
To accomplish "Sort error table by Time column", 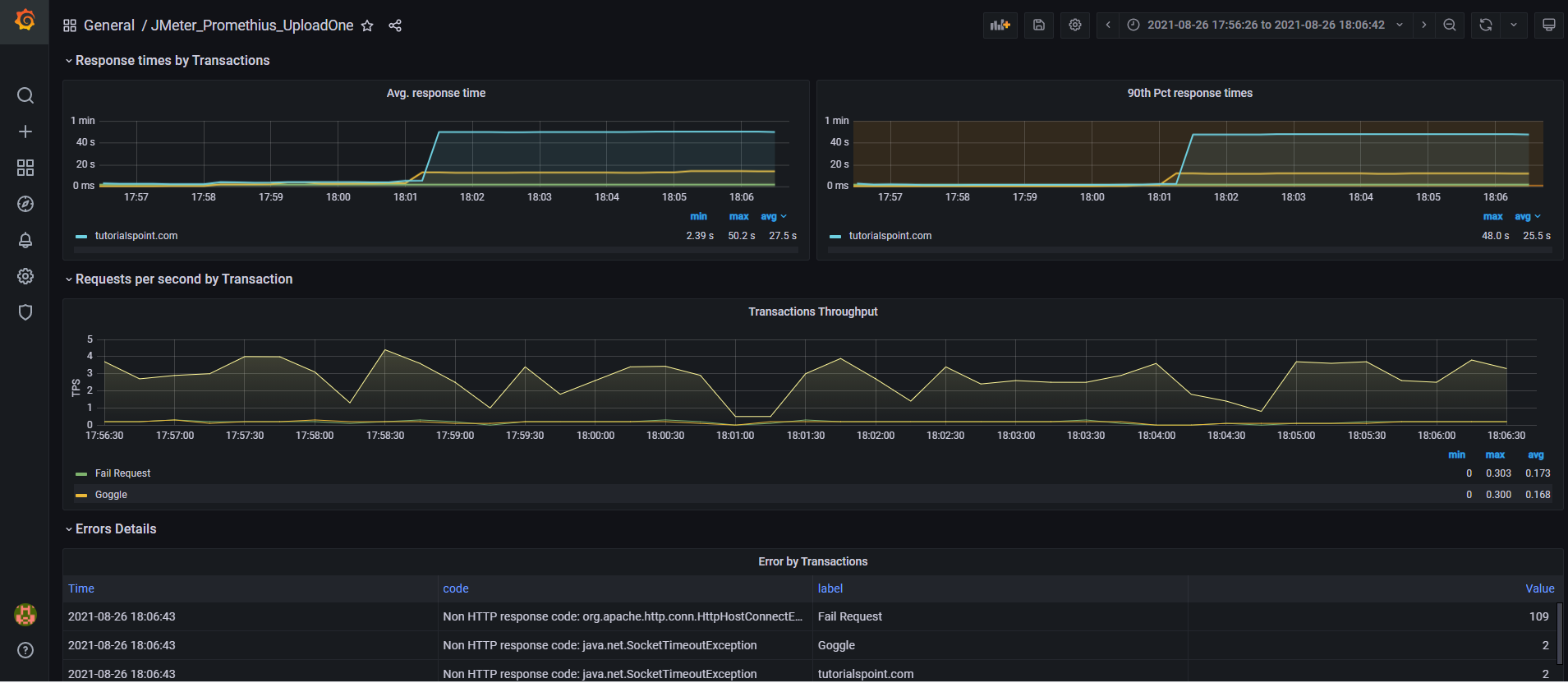I will pyautogui.click(x=81, y=588).
